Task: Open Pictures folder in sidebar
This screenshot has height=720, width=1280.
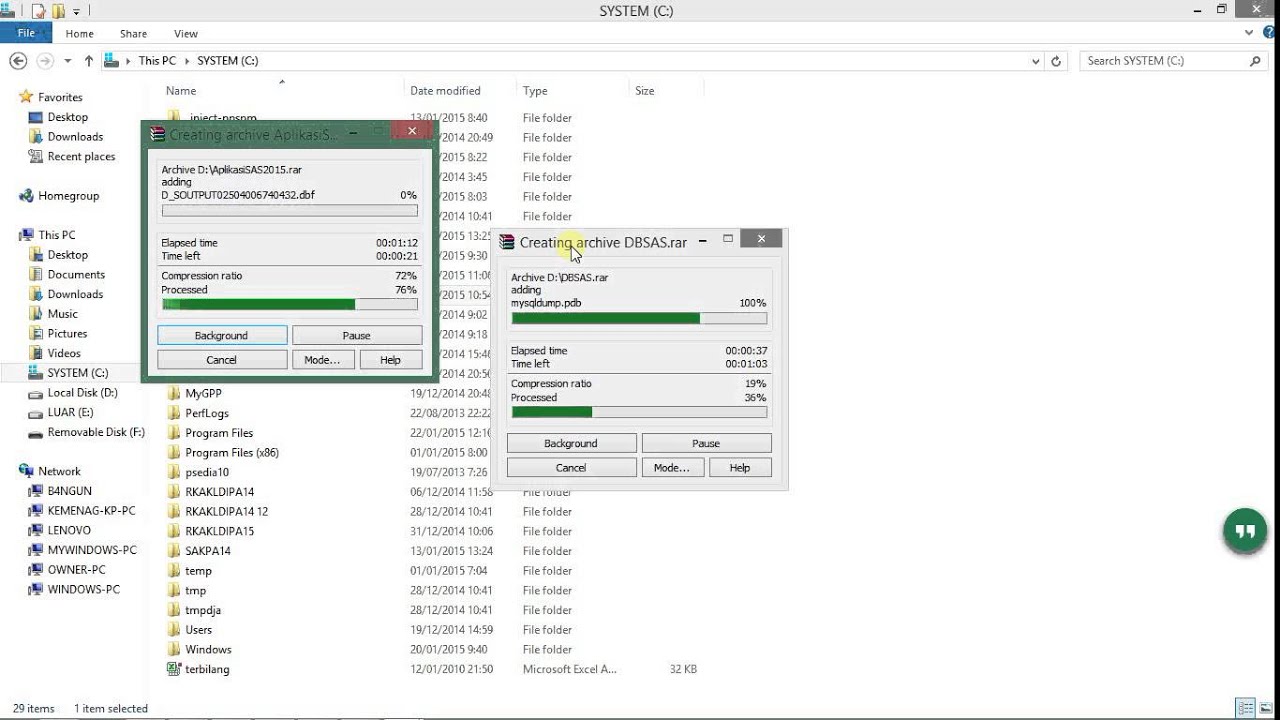Action: 67,333
